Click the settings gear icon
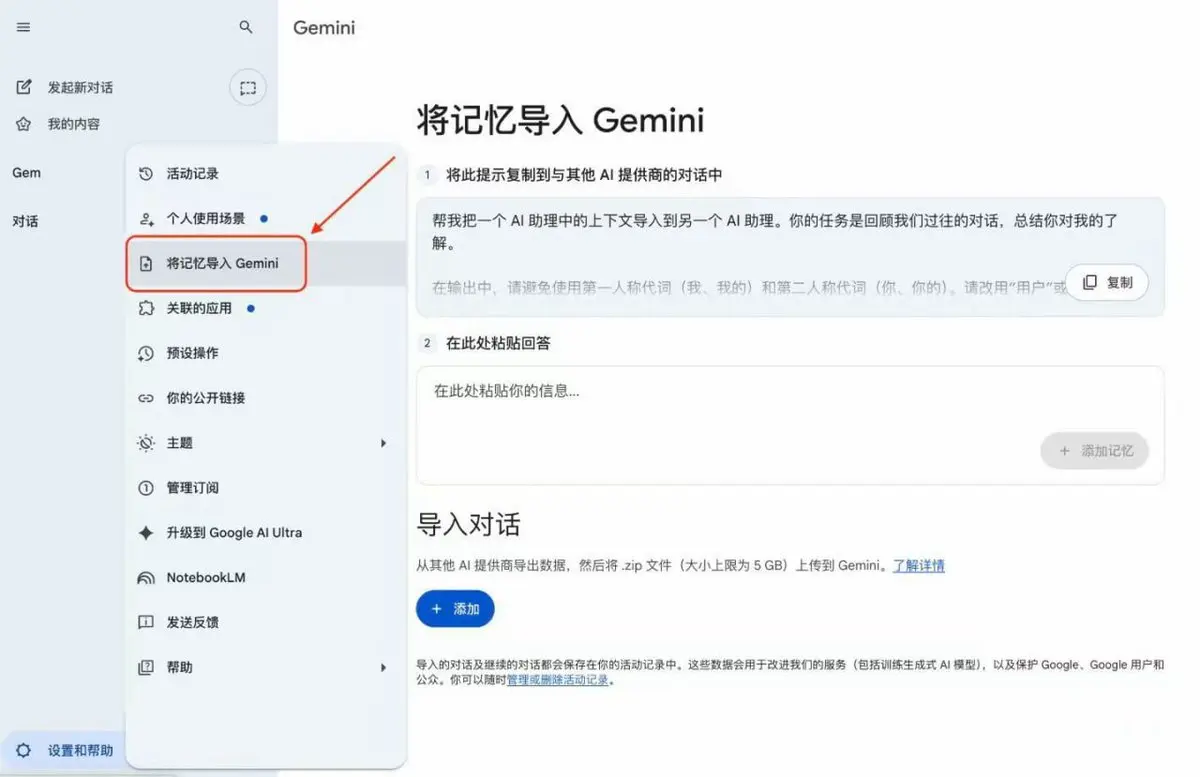 tap(24, 750)
